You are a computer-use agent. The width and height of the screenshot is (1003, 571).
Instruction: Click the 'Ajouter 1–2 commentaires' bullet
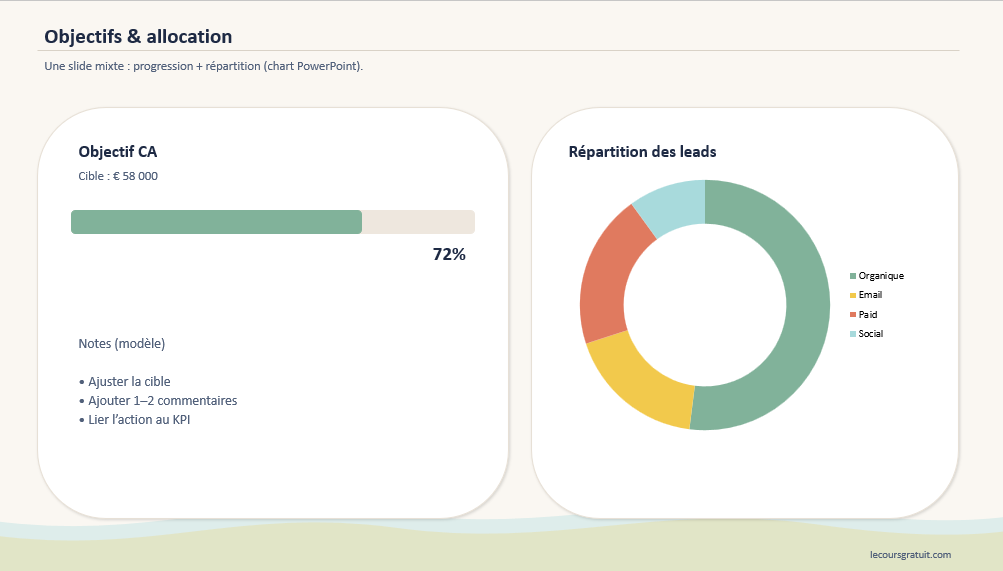click(x=162, y=401)
